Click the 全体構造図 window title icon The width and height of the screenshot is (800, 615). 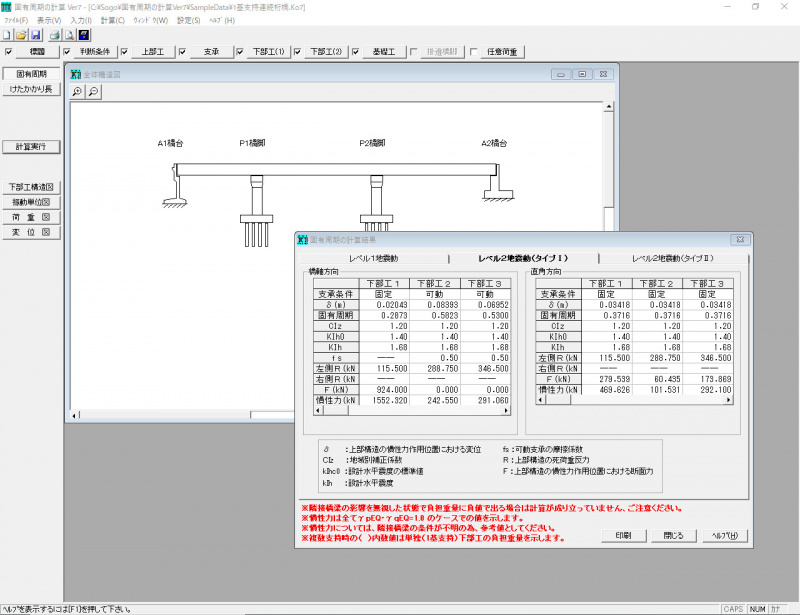pos(76,75)
